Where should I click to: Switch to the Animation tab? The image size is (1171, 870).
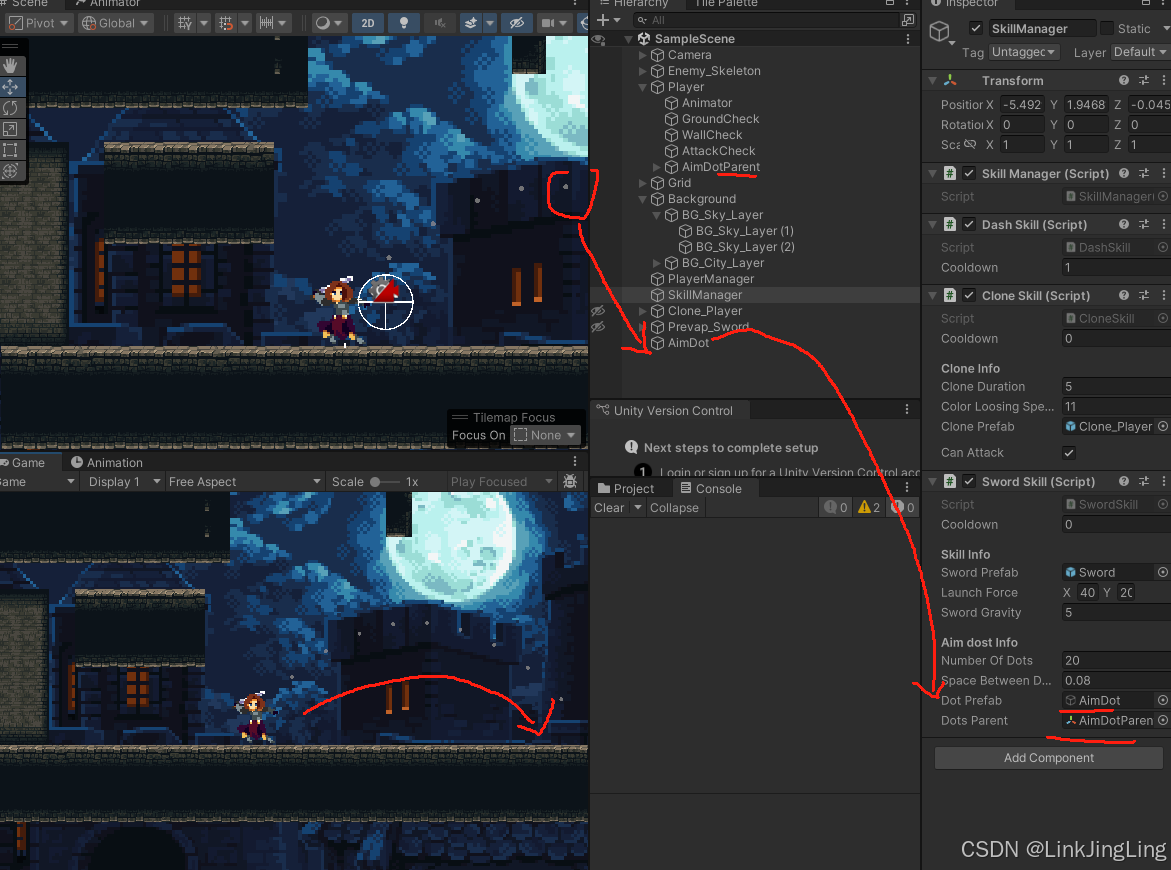click(x=105, y=463)
